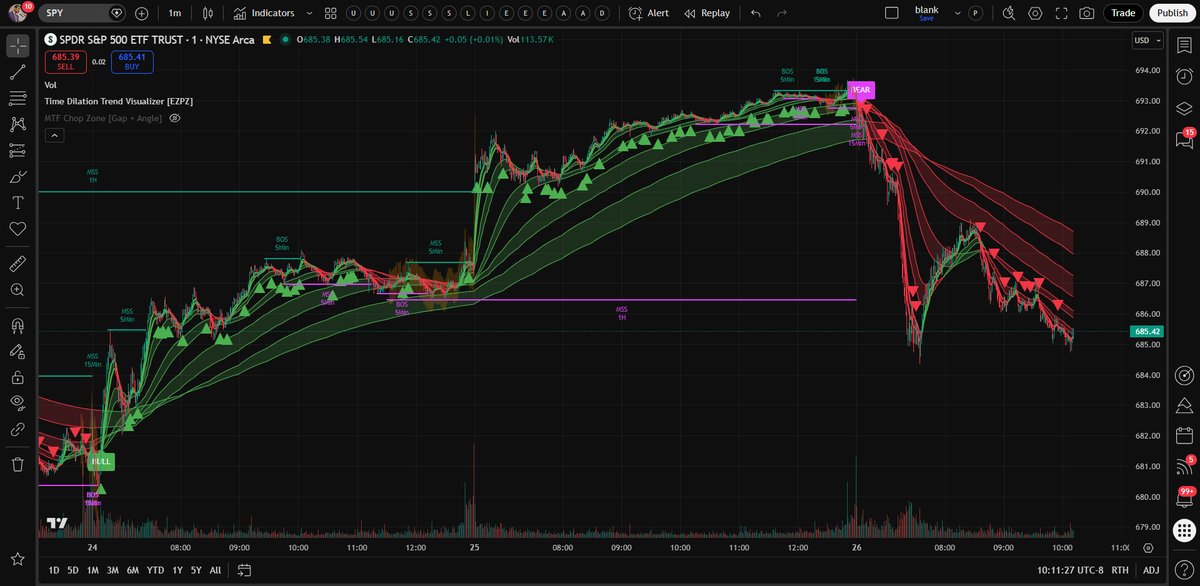Click the favorites star in left toolbar
1200x586 pixels.
[17, 558]
